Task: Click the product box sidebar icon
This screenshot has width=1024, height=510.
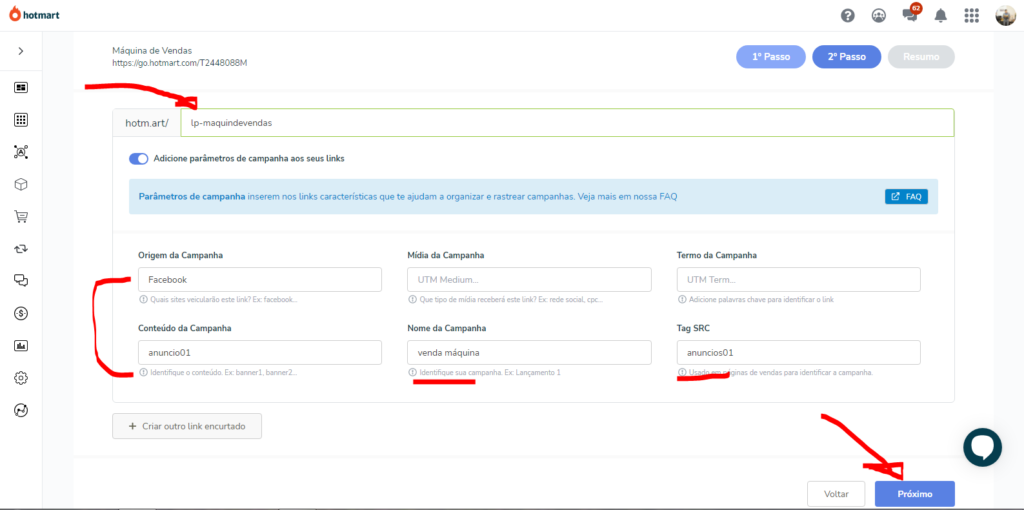Action: pyautogui.click(x=21, y=184)
